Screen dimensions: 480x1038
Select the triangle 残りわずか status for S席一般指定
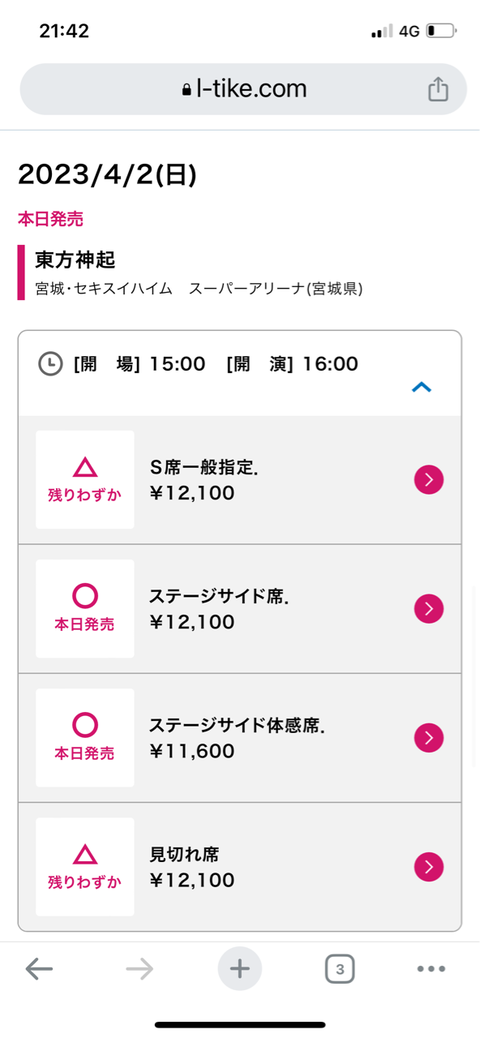click(85, 480)
